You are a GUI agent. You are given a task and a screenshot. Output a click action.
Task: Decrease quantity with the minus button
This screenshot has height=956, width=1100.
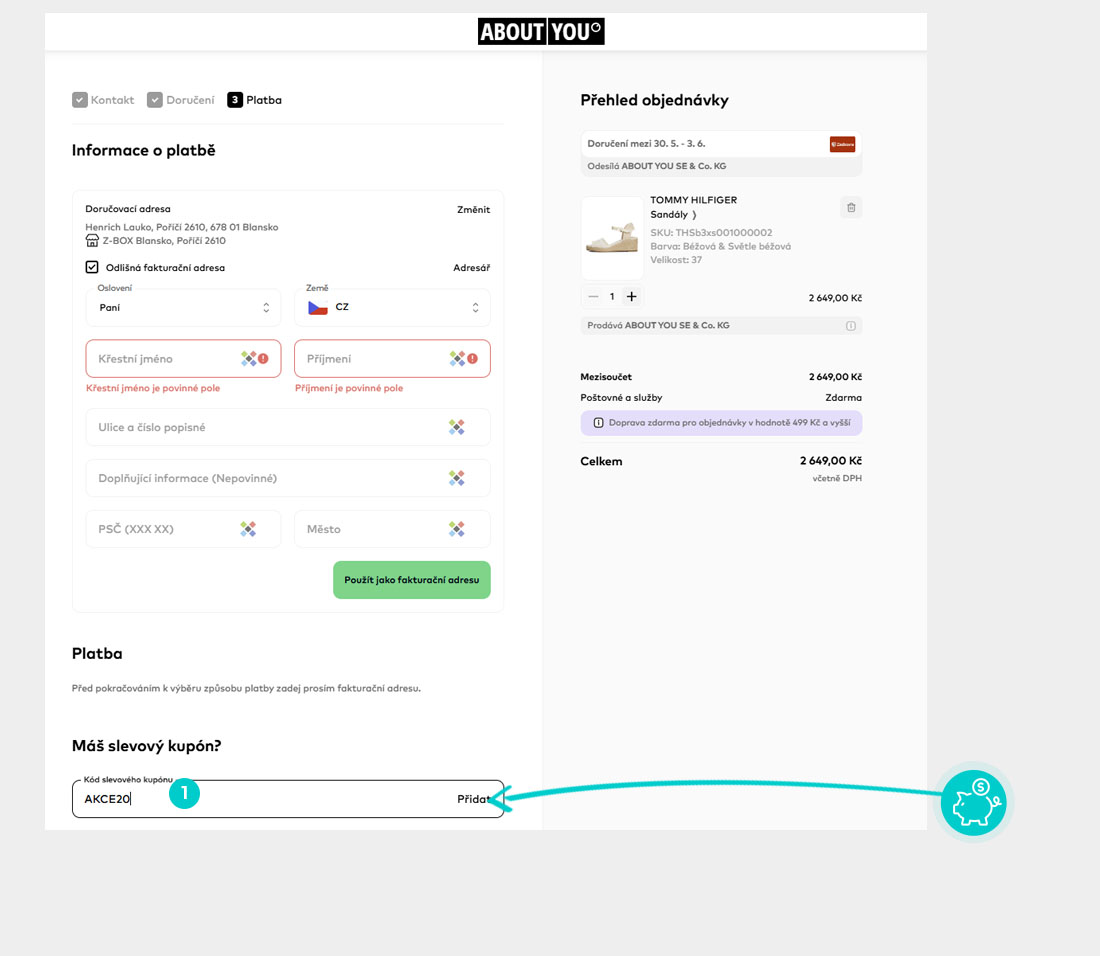pyautogui.click(x=593, y=297)
